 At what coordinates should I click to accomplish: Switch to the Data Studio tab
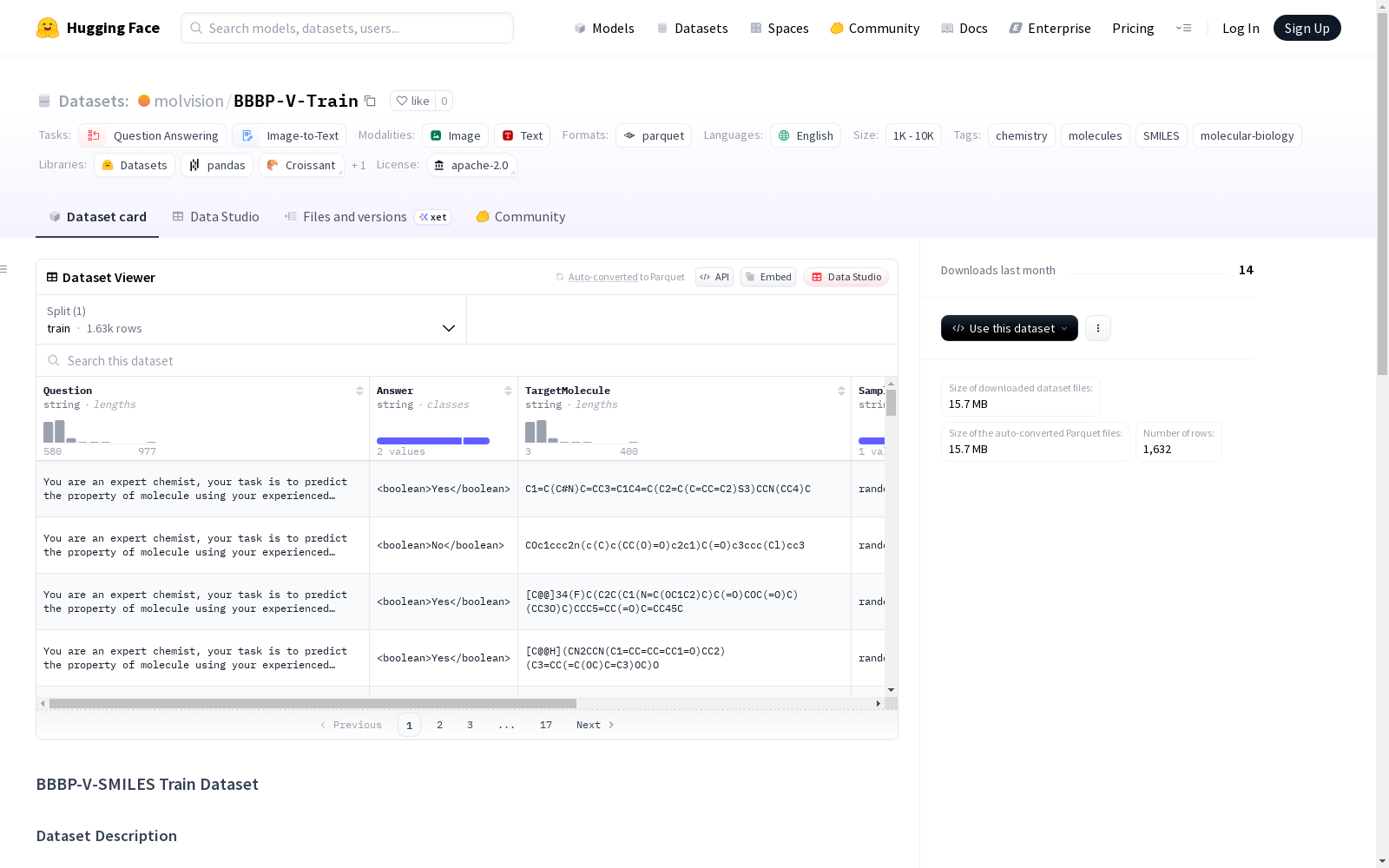[x=215, y=217]
